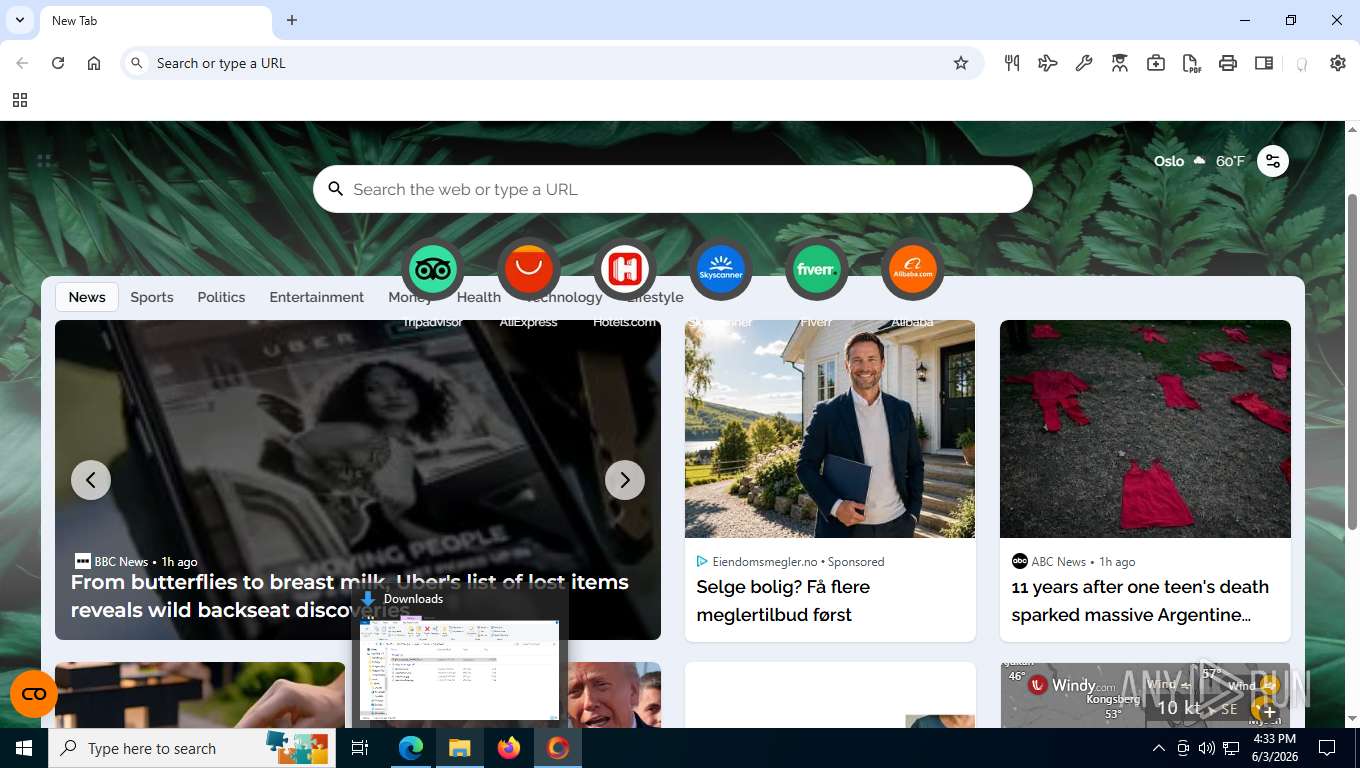Switch to the Sports tab
Image resolution: width=1360 pixels, height=768 pixels.
point(152,297)
